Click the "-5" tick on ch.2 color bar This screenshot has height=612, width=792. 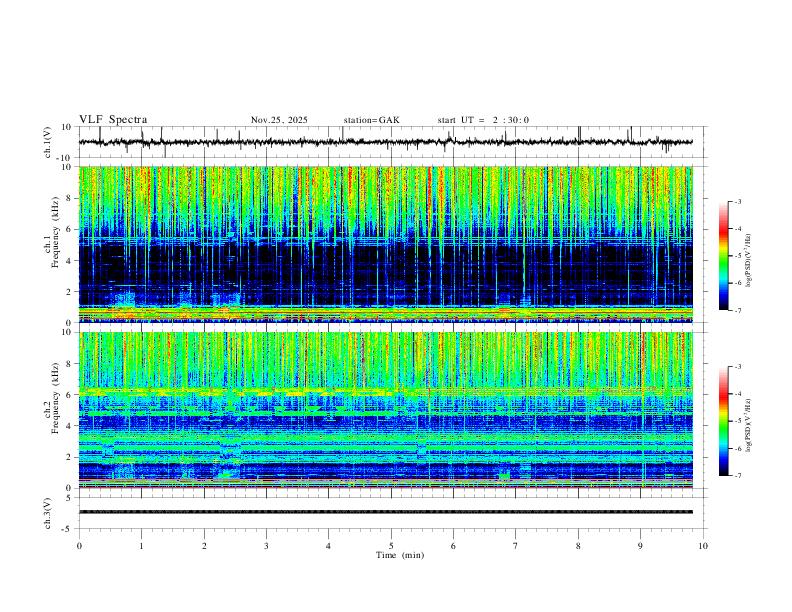[737, 421]
